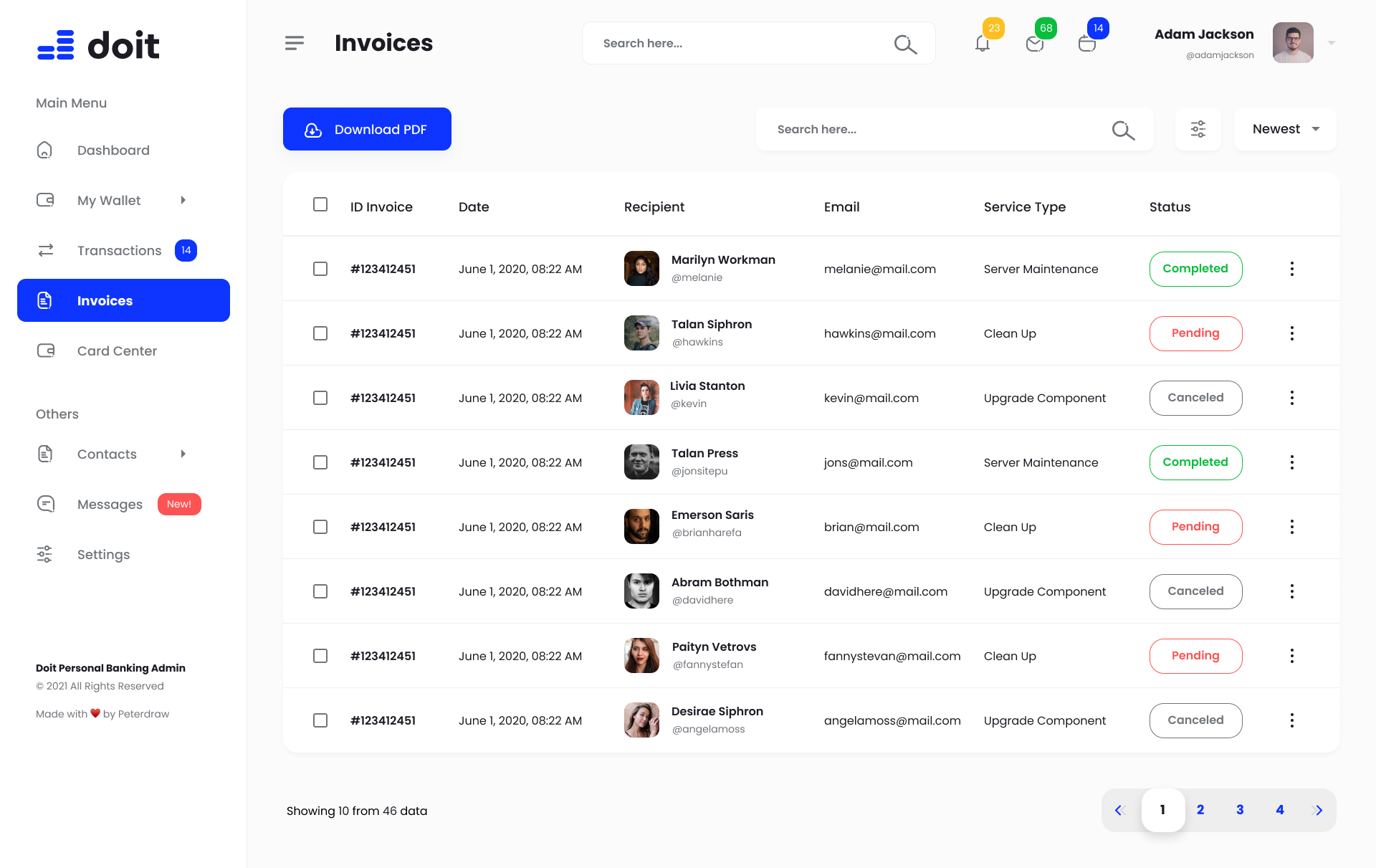The image size is (1376, 868).
Task: Click the hamburger menu icon beside Invoices
Action: 294,43
